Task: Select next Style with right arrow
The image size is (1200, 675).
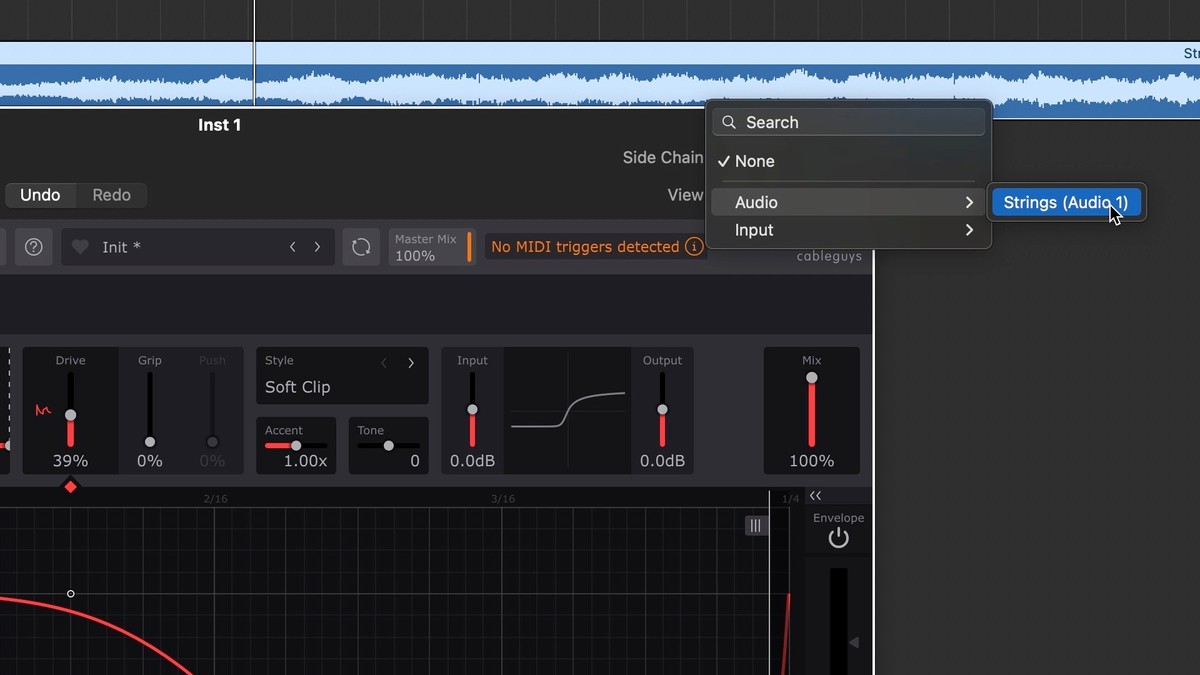Action: click(x=411, y=363)
